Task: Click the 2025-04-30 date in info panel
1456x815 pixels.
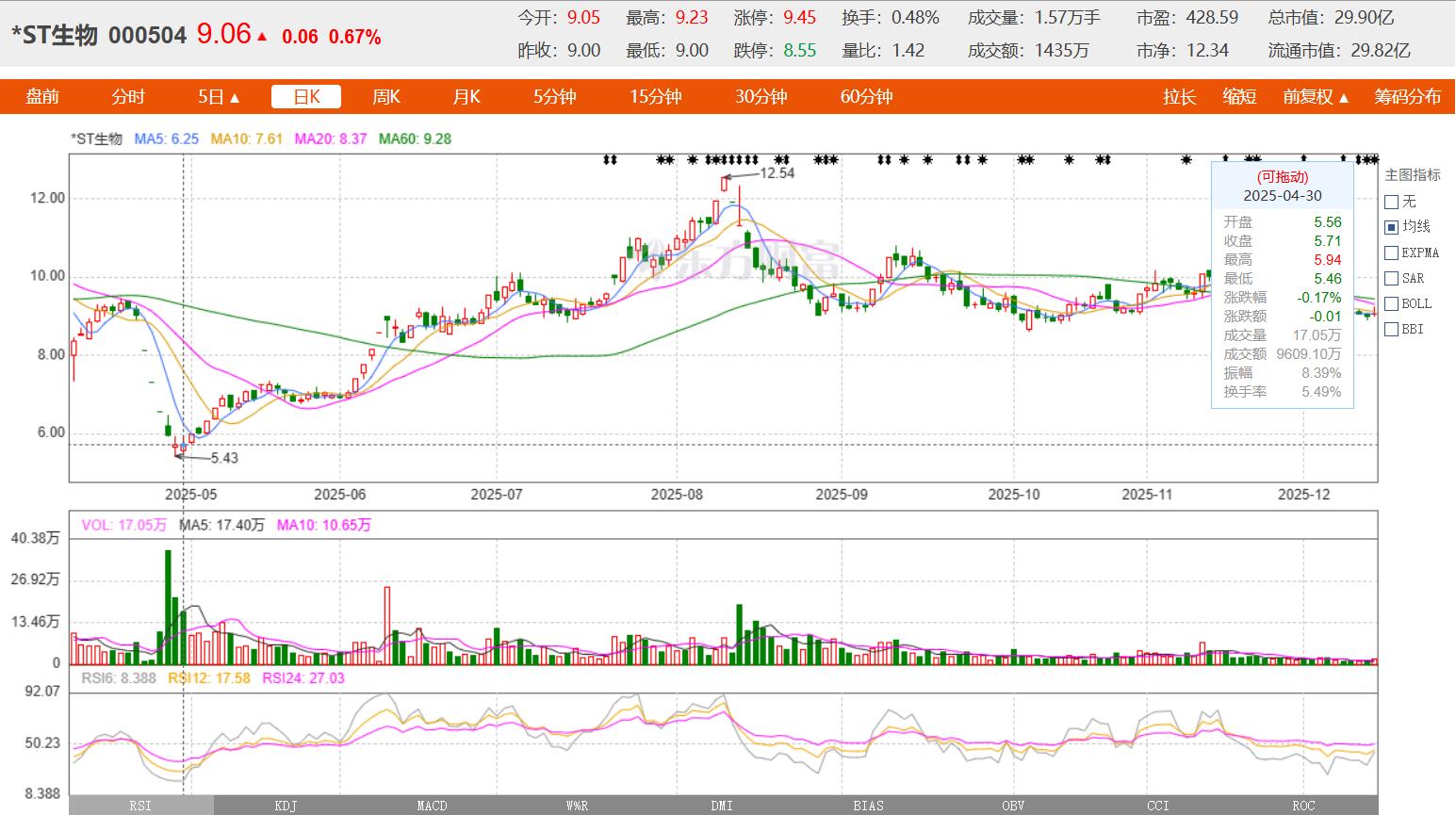Action: [x=1283, y=196]
